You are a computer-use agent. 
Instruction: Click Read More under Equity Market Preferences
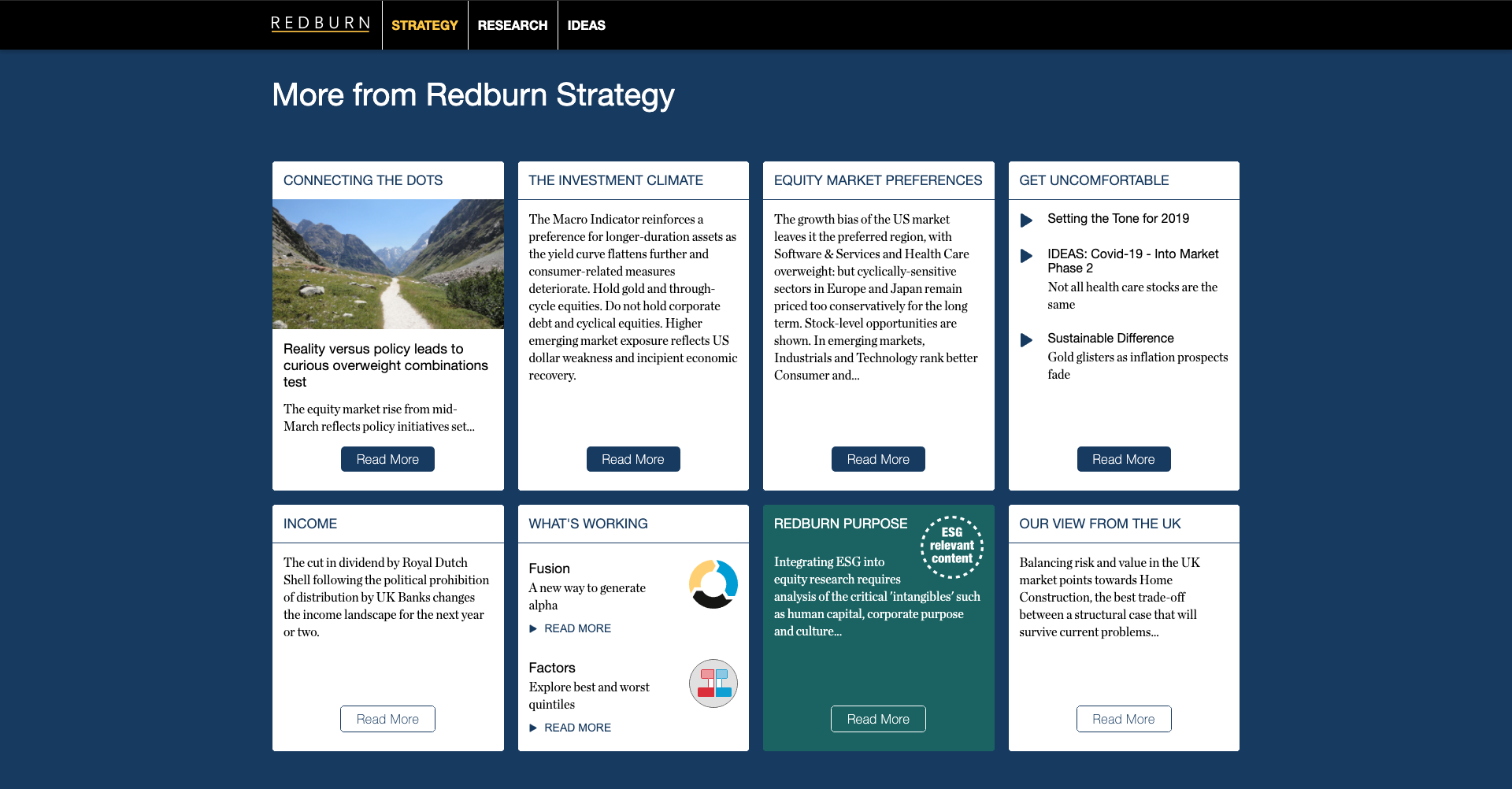(878, 459)
